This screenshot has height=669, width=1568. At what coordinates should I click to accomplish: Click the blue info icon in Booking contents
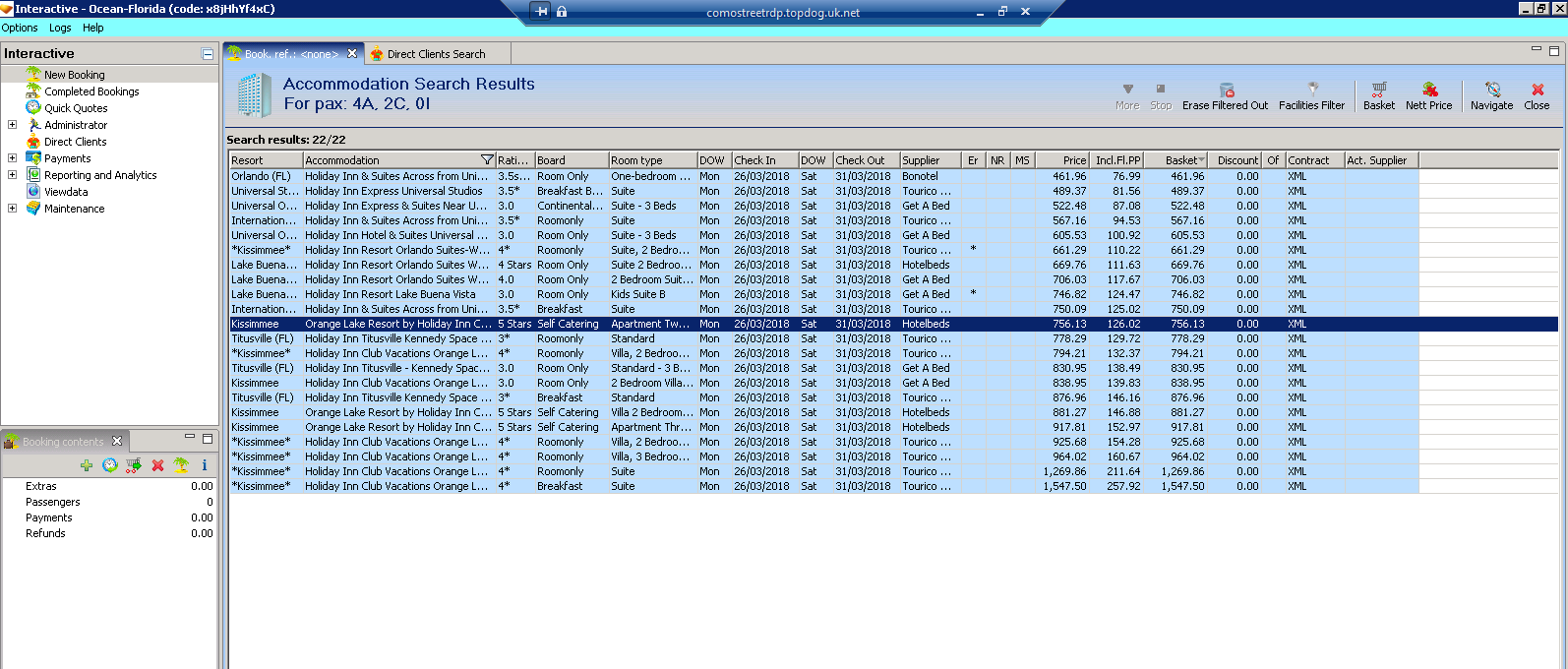[205, 465]
